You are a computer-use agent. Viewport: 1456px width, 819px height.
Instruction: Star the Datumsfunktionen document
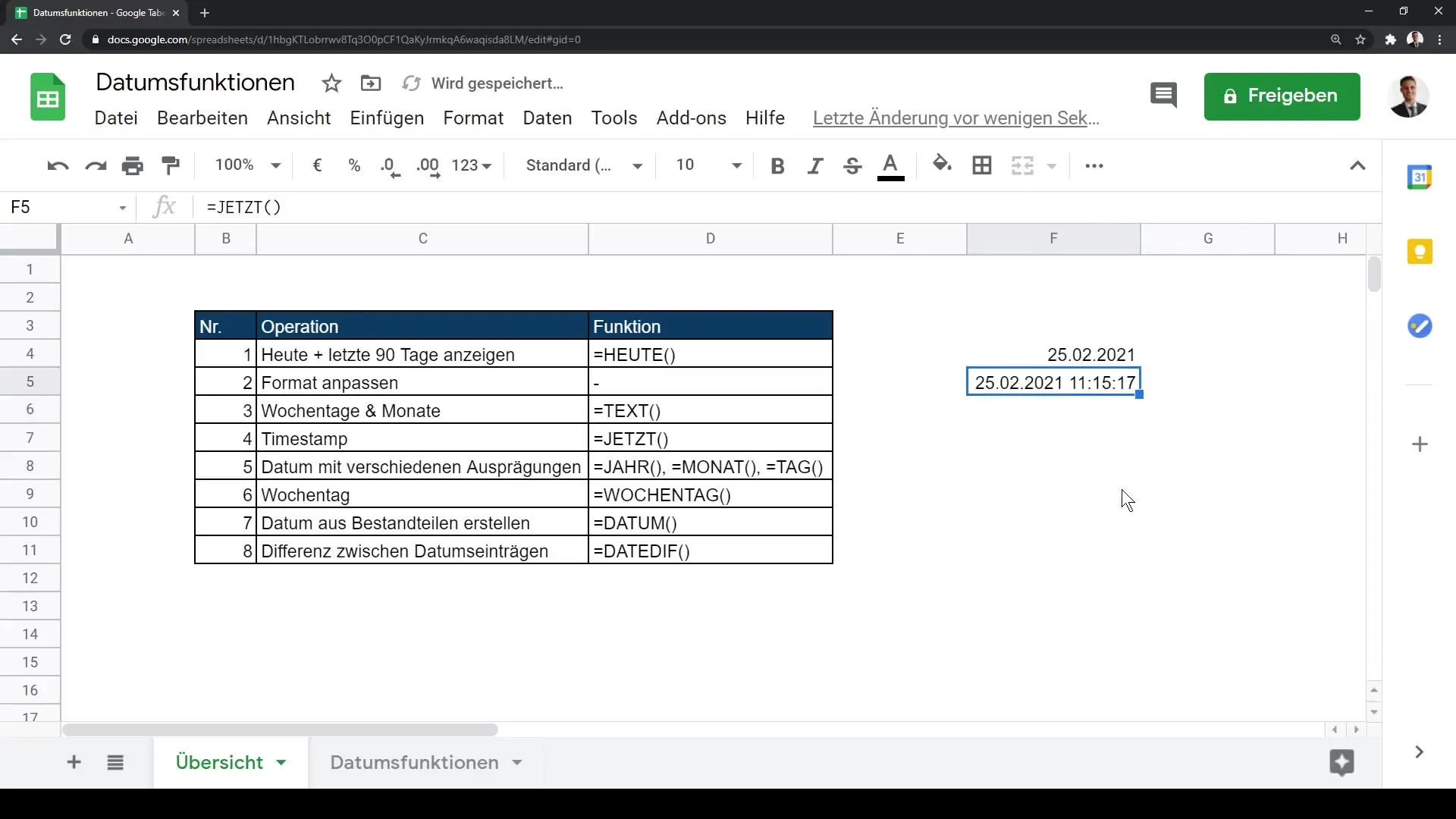click(331, 83)
